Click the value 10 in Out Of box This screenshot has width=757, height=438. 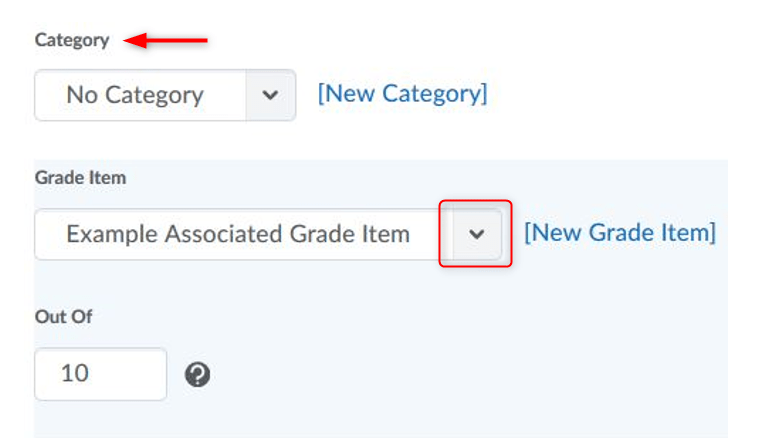[x=74, y=374]
